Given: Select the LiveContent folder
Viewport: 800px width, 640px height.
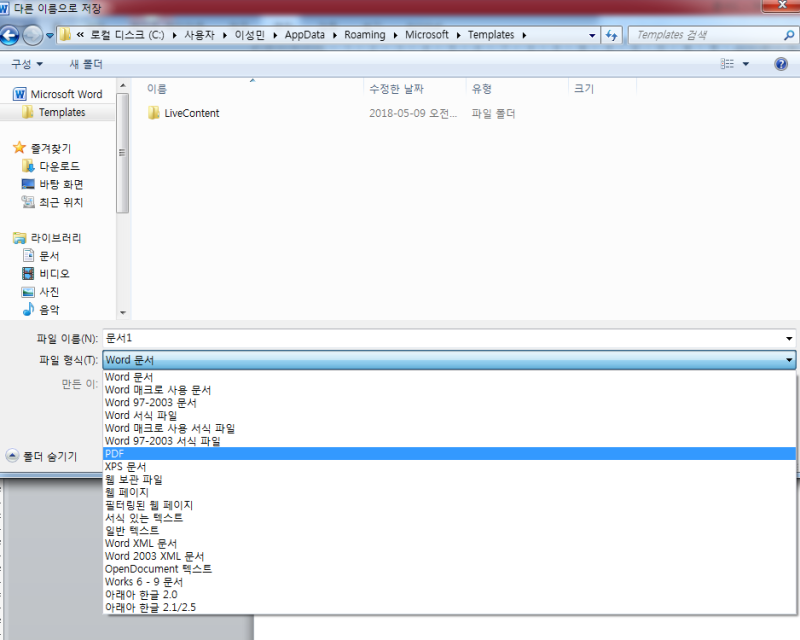Looking at the screenshot, I should tap(184, 113).
